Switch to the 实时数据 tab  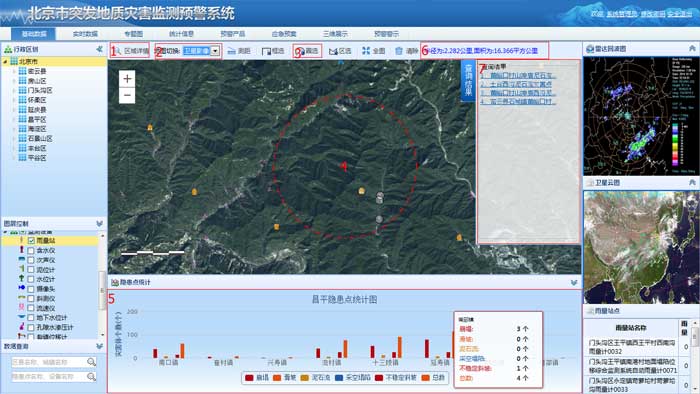[85, 34]
